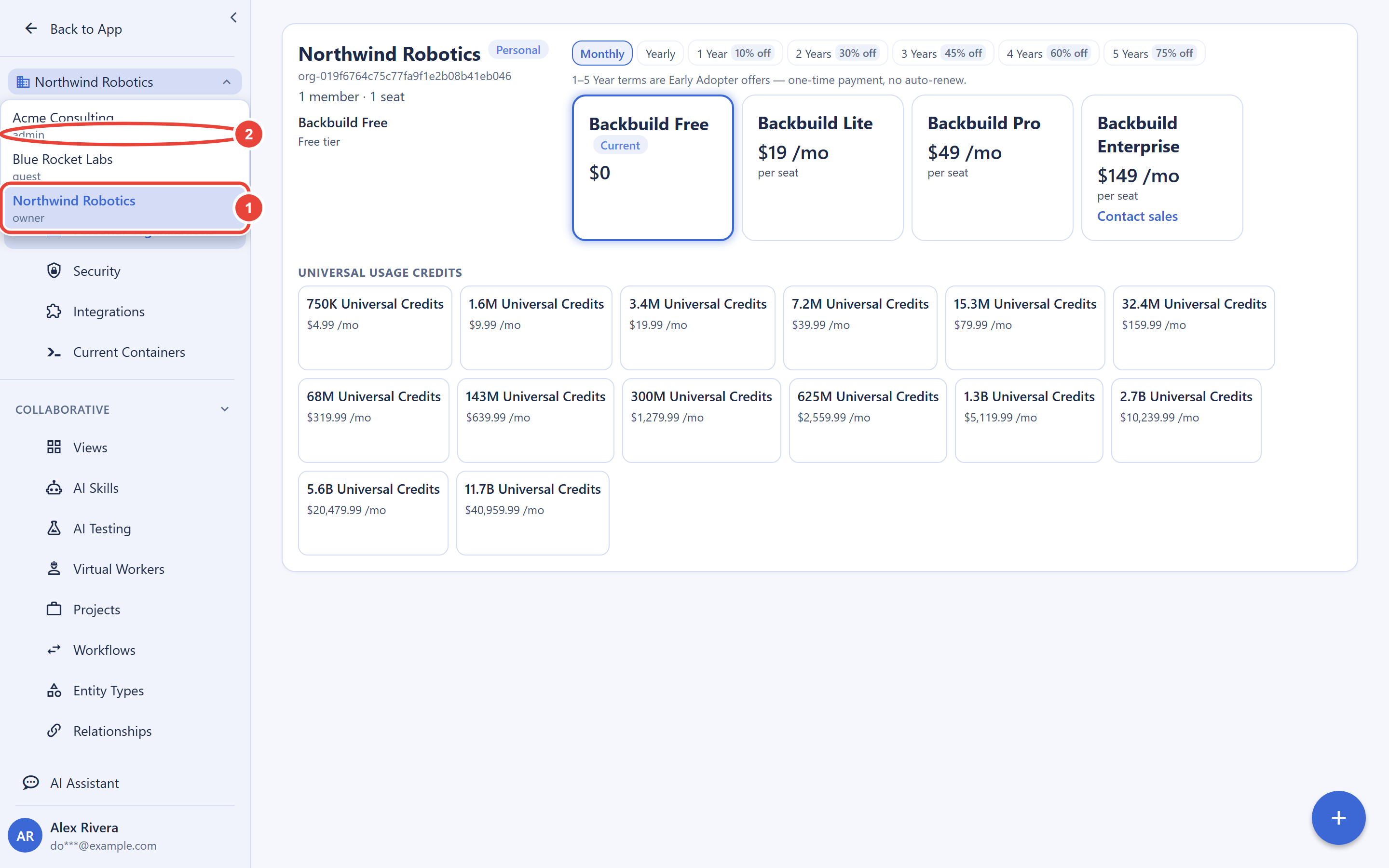
Task: Pick 15.3M Universal Credits package
Action: [x=1024, y=327]
